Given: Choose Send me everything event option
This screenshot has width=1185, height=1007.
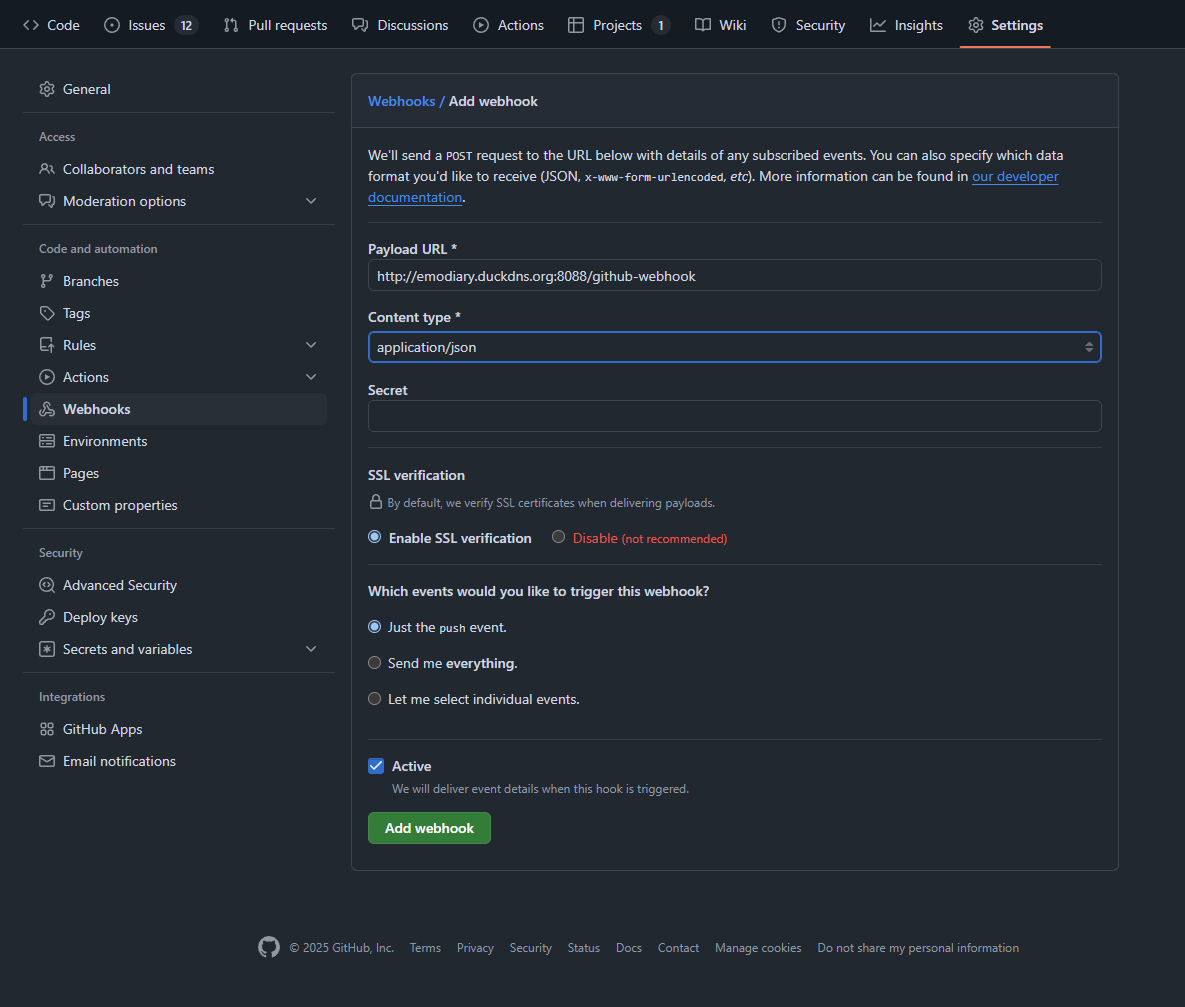Looking at the screenshot, I should pos(374,662).
